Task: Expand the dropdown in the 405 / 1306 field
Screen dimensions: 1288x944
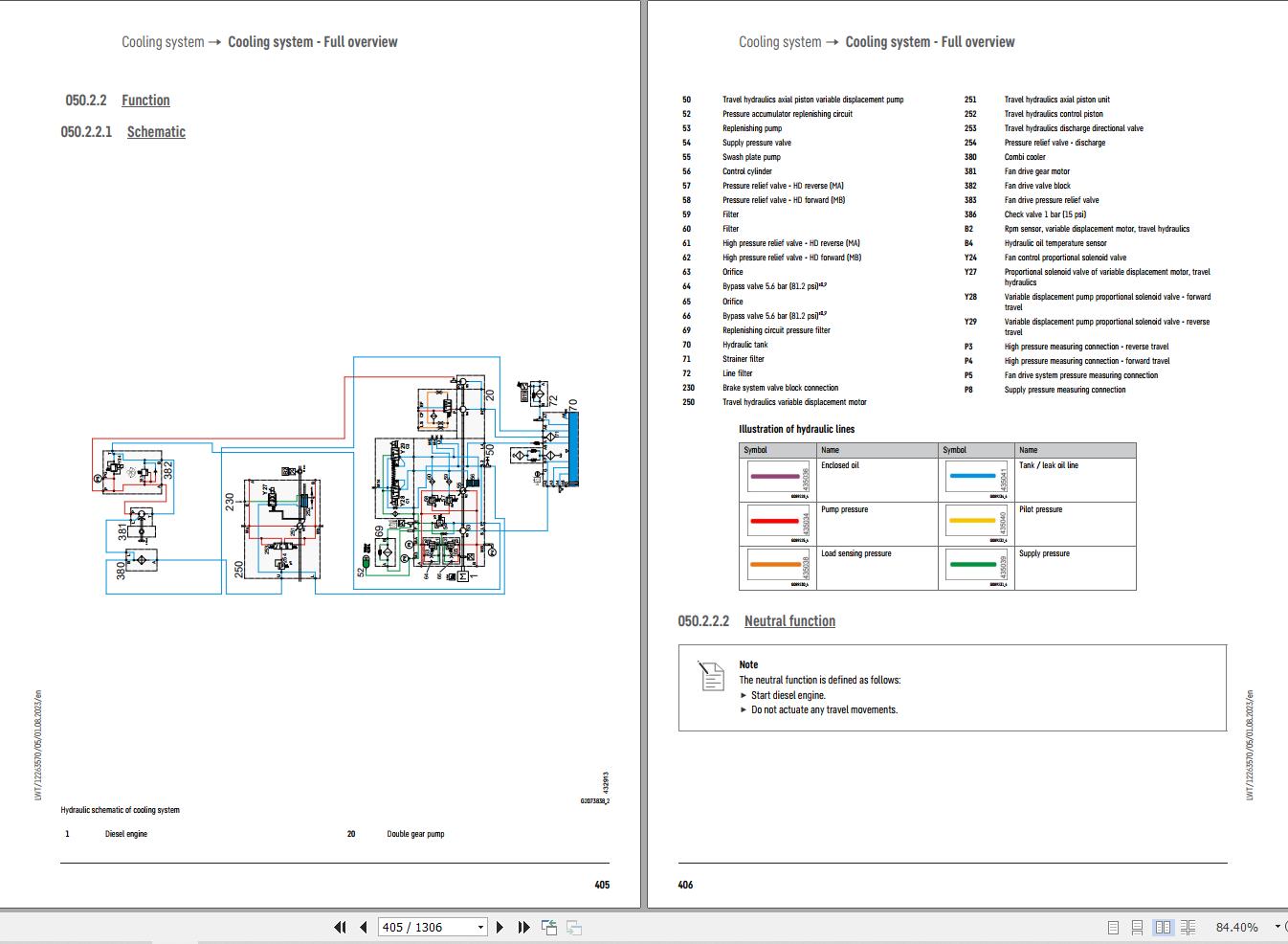Action: point(480,927)
